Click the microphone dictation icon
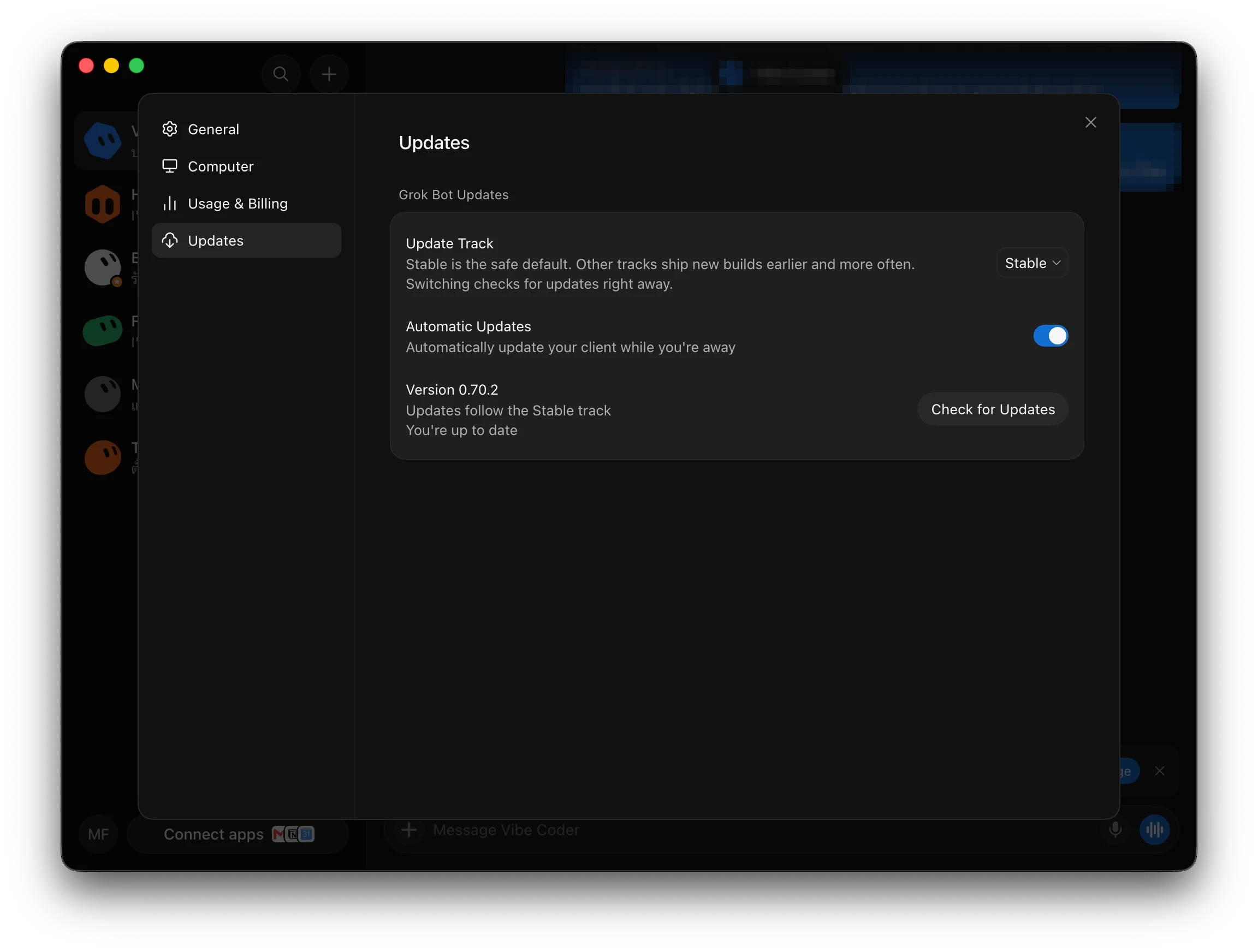The width and height of the screenshot is (1258, 952). click(x=1115, y=830)
